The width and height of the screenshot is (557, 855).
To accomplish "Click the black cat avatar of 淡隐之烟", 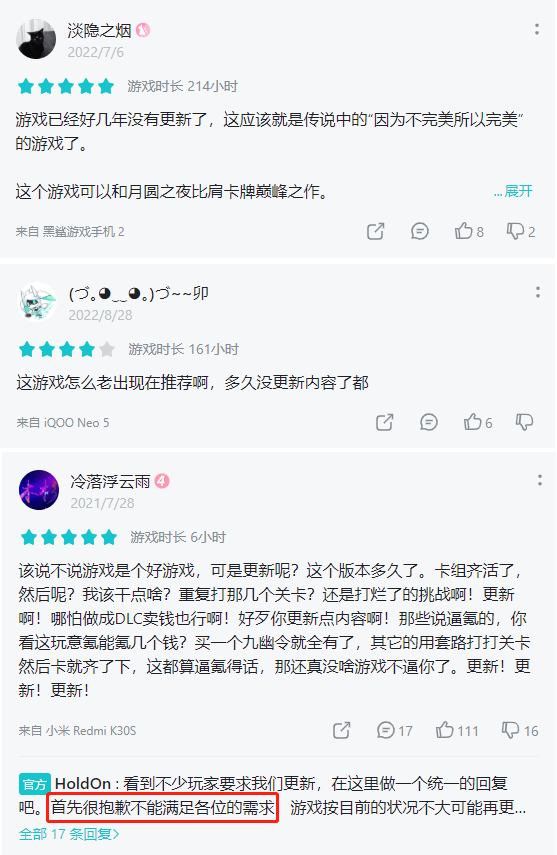I will [x=36, y=39].
